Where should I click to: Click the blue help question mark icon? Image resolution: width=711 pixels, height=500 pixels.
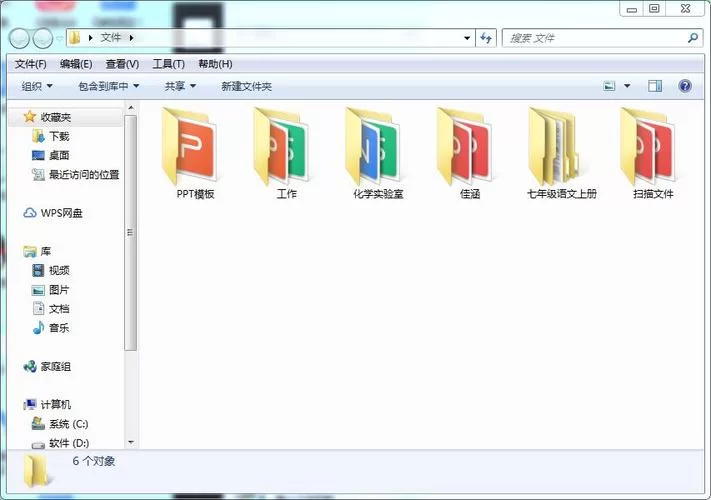(685, 86)
